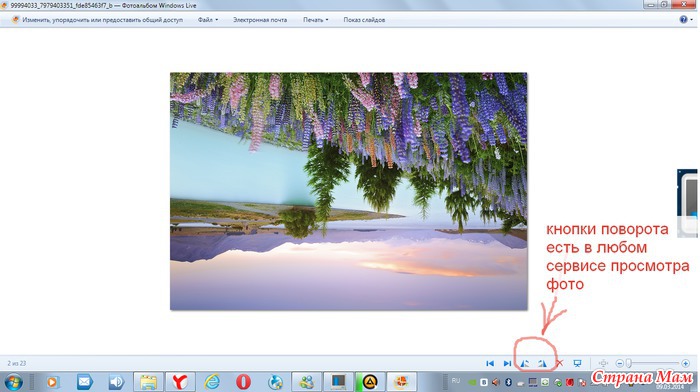Launch Opera browser from taskbar
700x392 pixels.
(x=243, y=382)
